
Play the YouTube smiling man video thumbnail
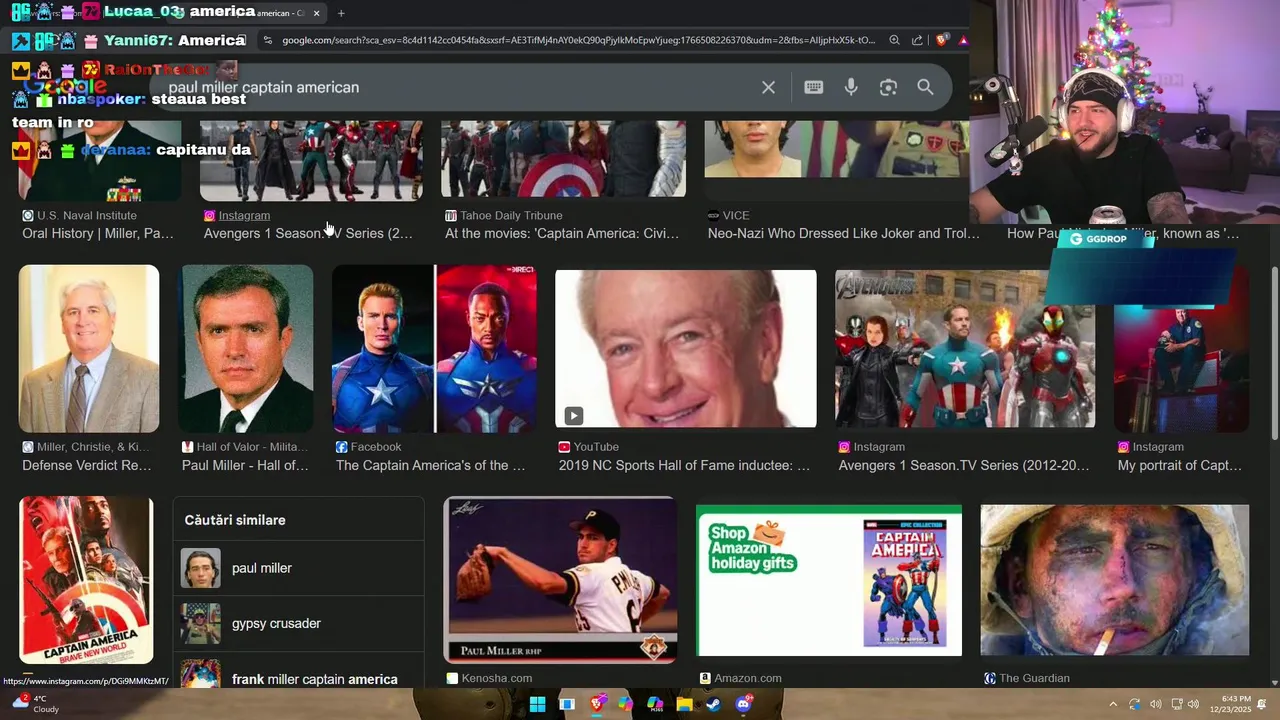[x=686, y=349]
